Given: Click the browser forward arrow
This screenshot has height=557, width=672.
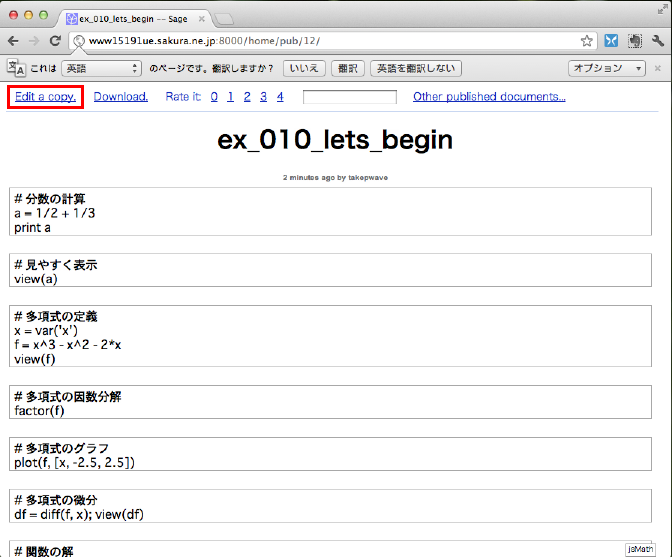Looking at the screenshot, I should (x=35, y=41).
